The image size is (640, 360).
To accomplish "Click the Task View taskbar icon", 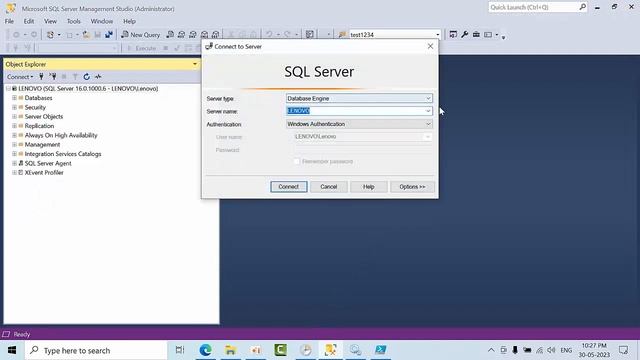I will [180, 350].
